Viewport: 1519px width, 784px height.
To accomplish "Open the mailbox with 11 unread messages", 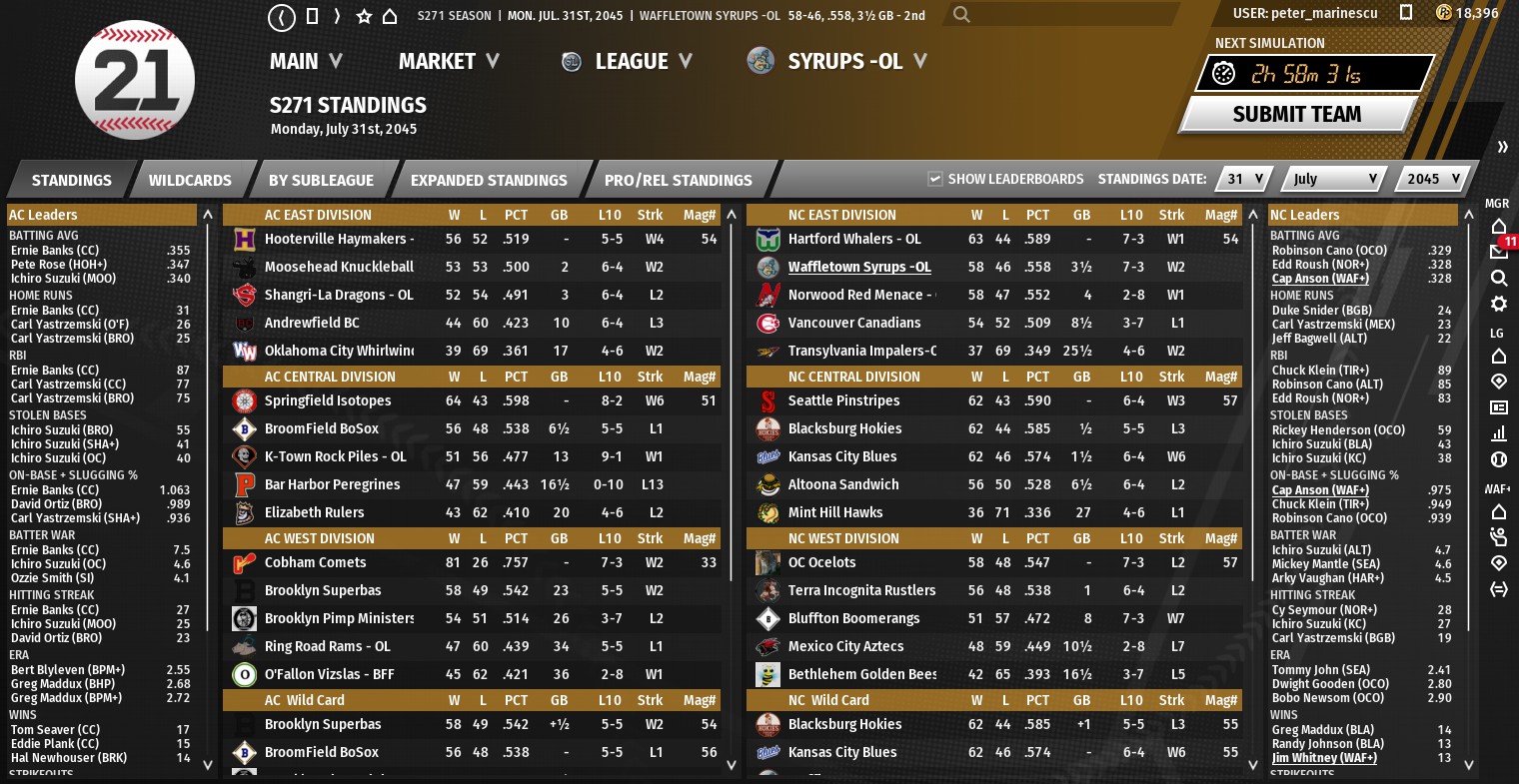I will [x=1499, y=251].
